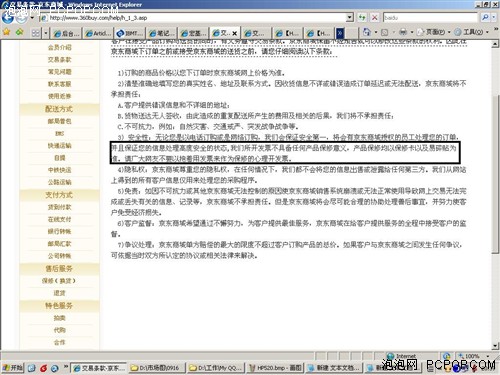Click the Add to Favorites icon
The width and height of the screenshot is (500, 375).
tap(20, 32)
